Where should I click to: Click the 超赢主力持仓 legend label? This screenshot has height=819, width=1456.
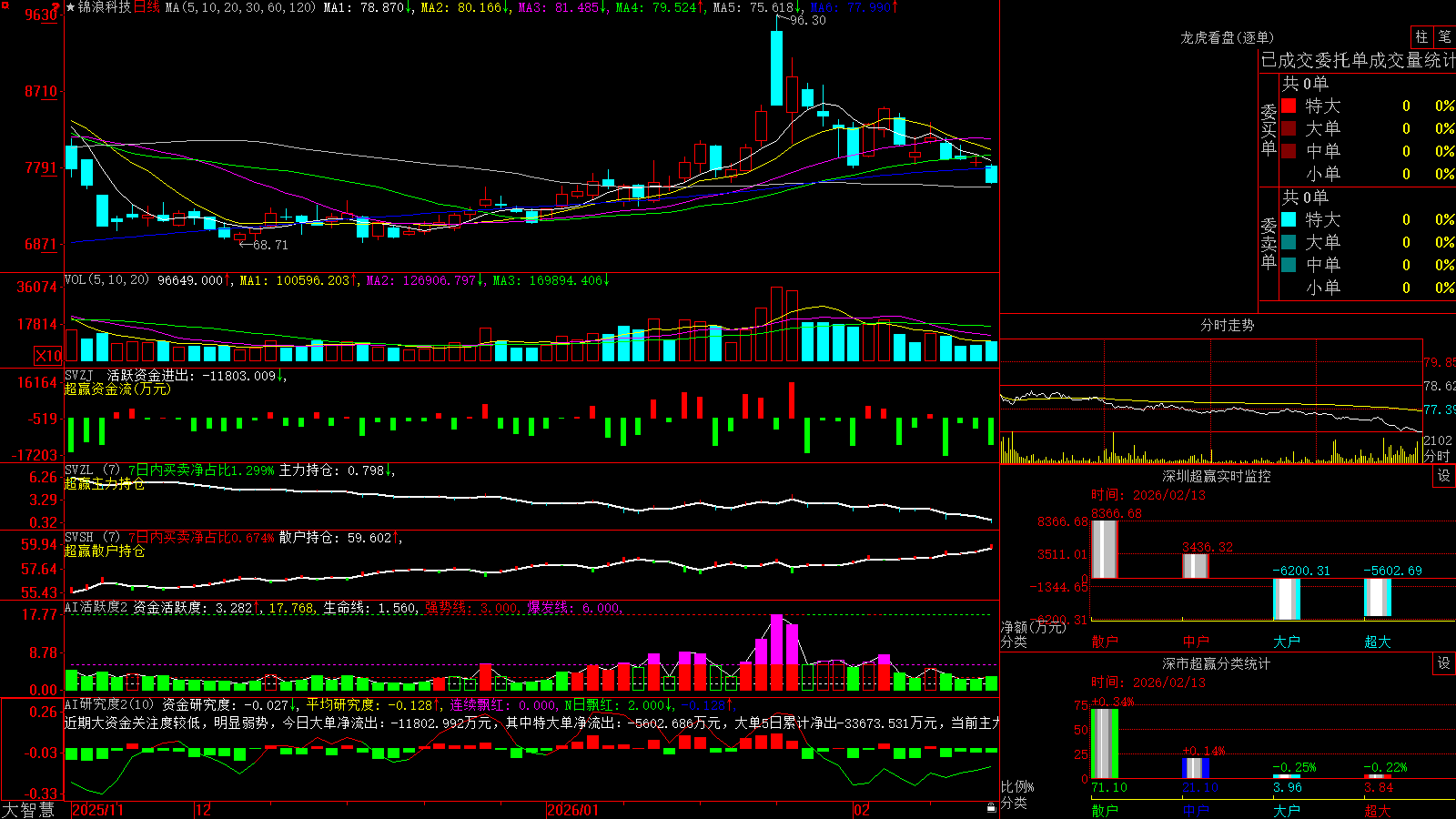[105, 483]
